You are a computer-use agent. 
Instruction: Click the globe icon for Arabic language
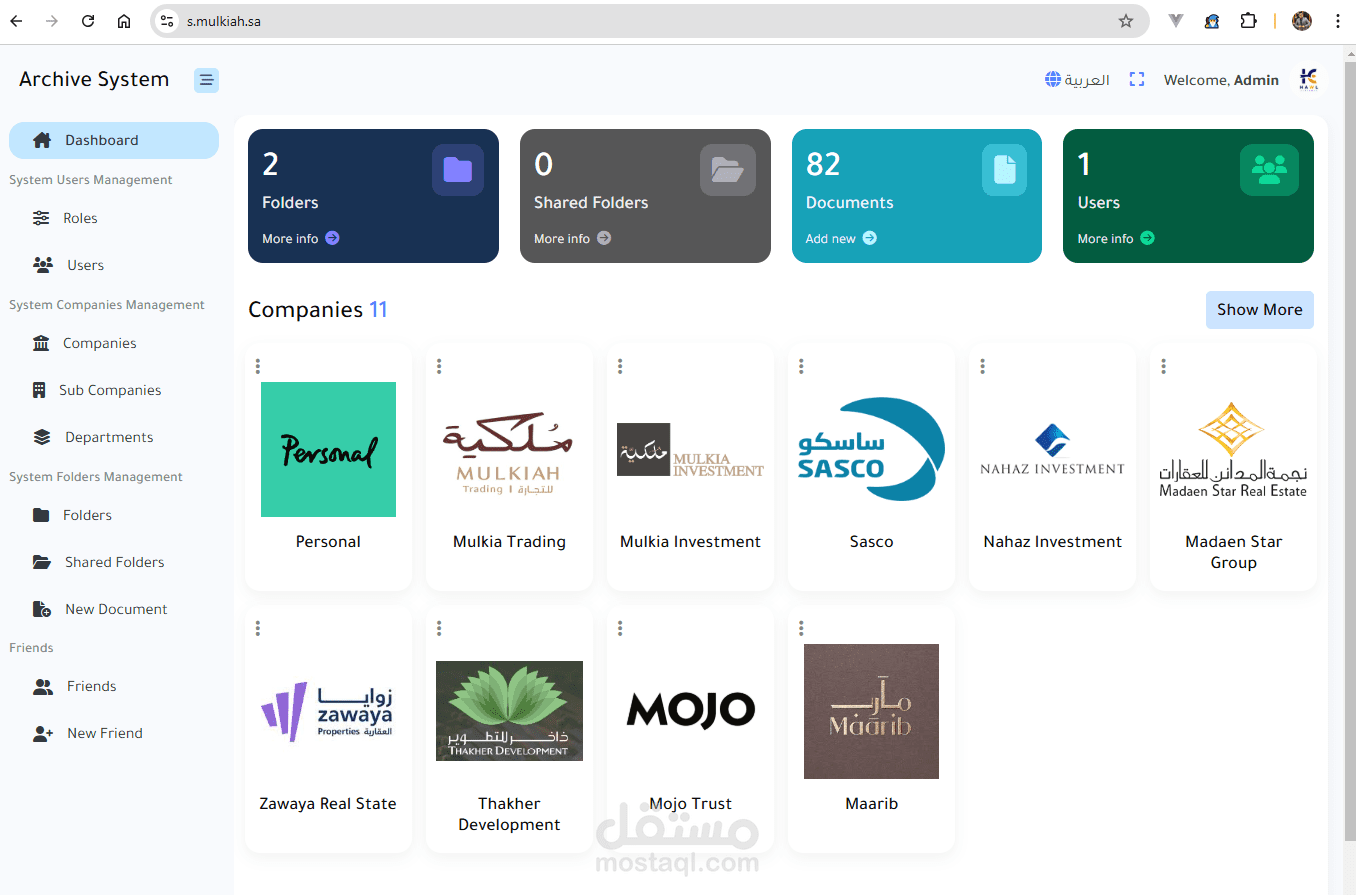1053,80
